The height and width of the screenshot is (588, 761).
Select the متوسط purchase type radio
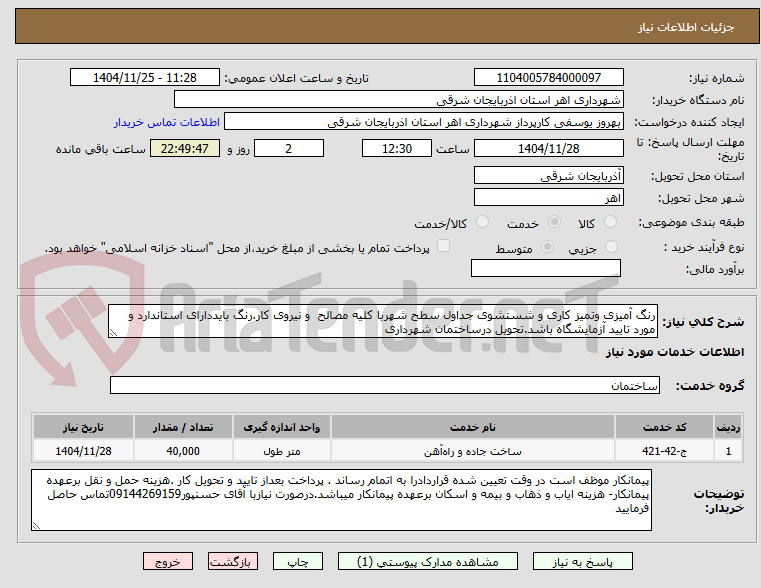pos(547,246)
